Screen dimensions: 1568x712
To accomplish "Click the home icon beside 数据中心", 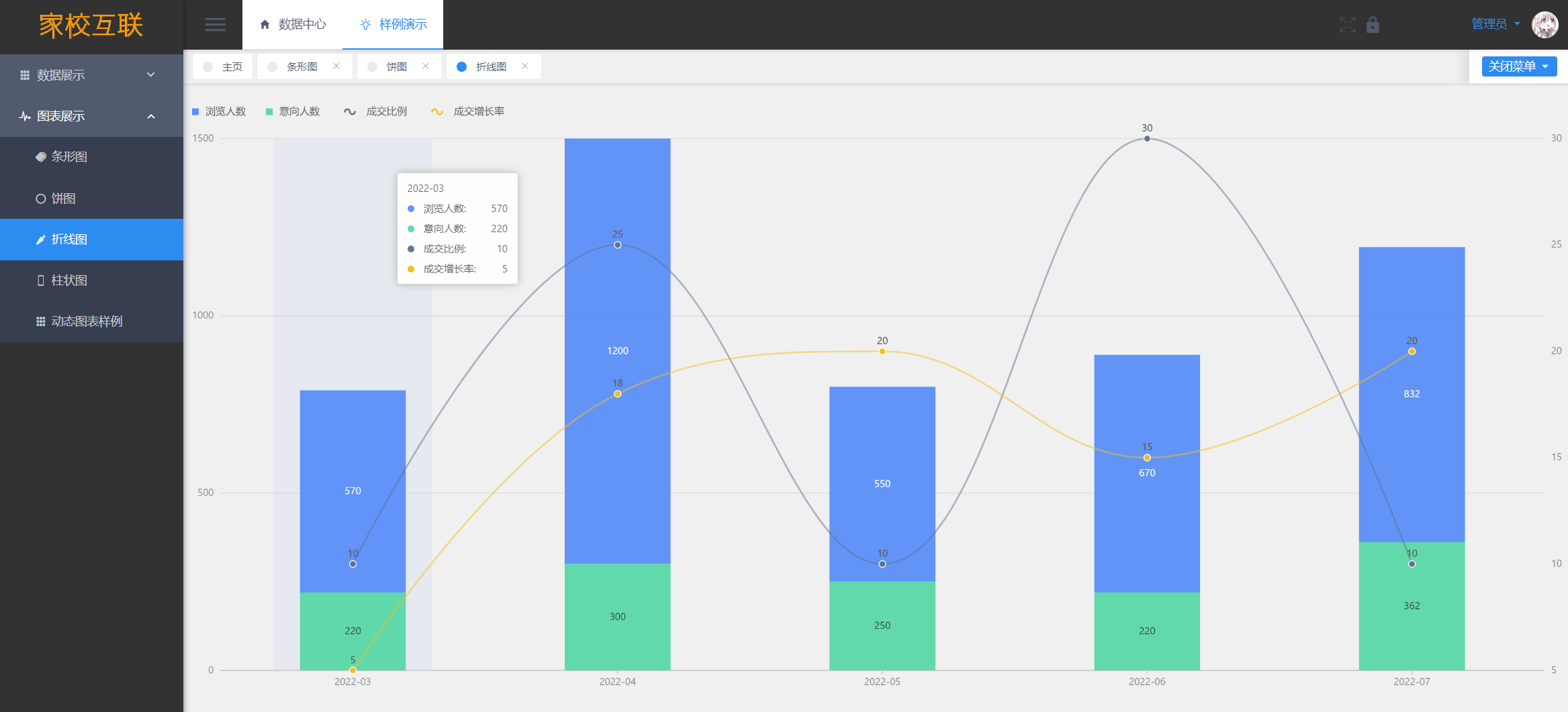I will 265,25.
